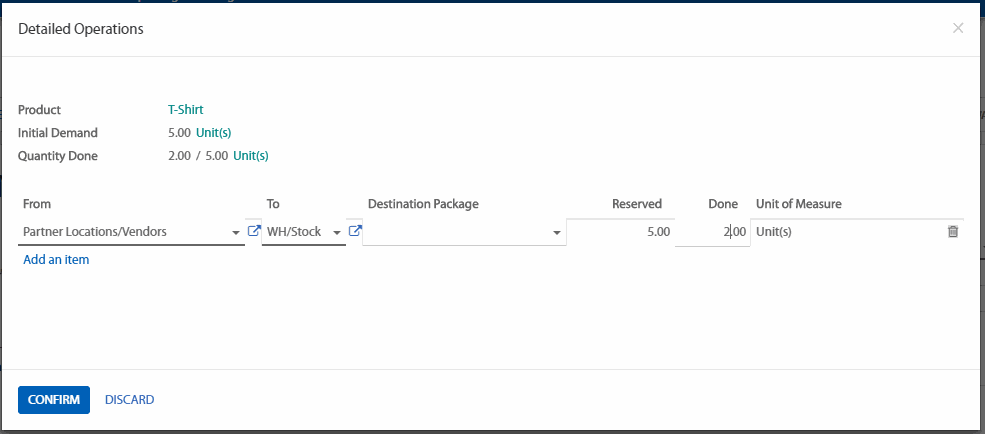Close the Detailed Operations dialog
The width and height of the screenshot is (985, 434).
(958, 29)
